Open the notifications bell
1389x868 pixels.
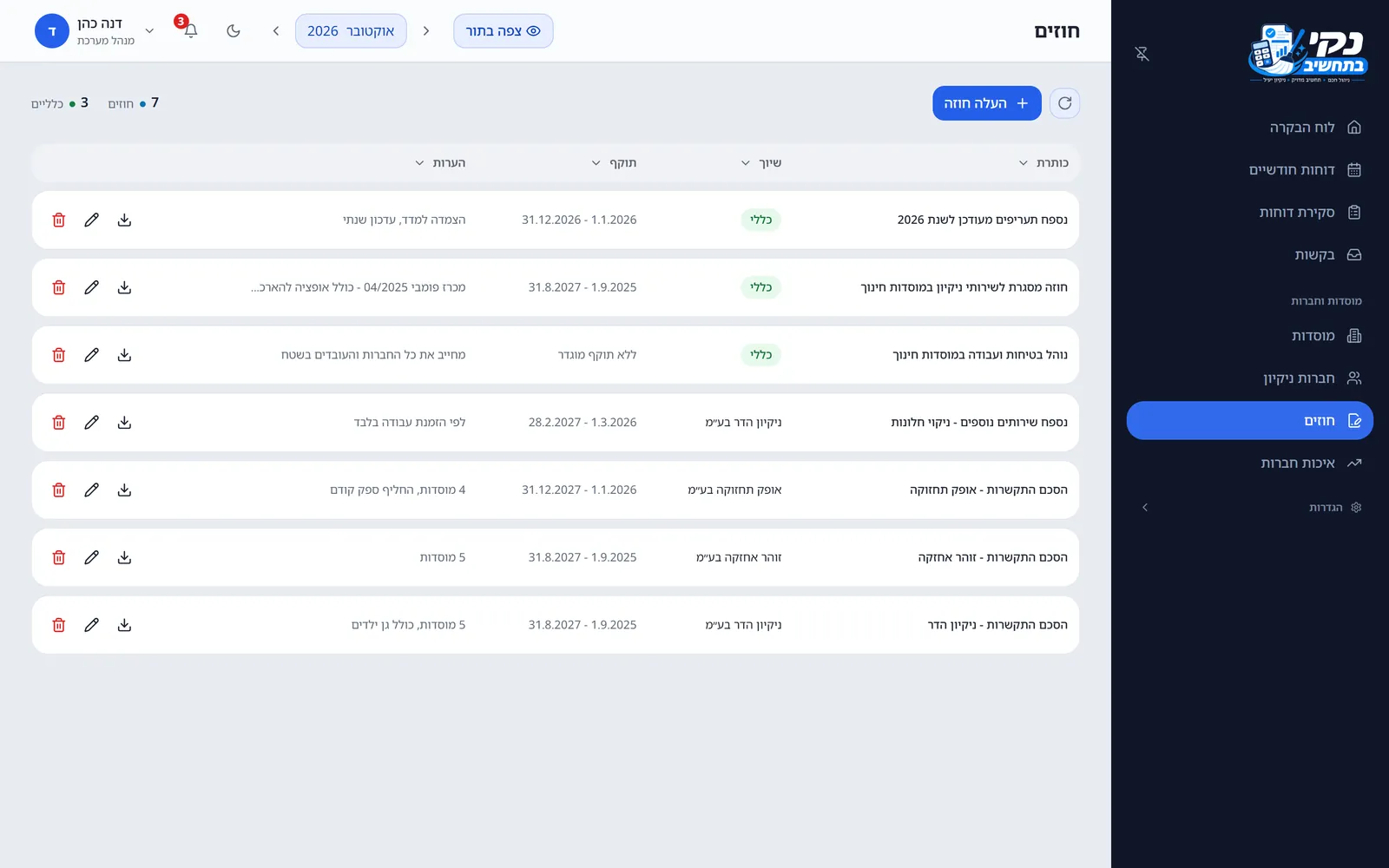[191, 30]
